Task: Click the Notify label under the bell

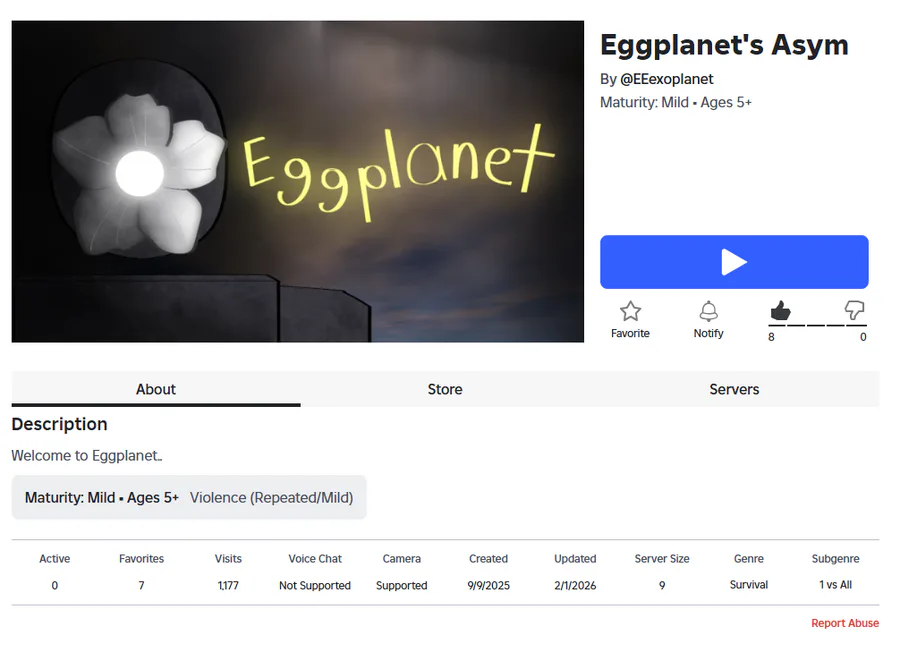Action: pyautogui.click(x=708, y=333)
